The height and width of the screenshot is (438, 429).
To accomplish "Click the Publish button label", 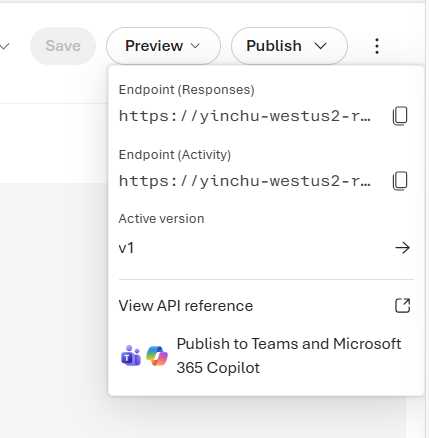I will [x=274, y=46].
